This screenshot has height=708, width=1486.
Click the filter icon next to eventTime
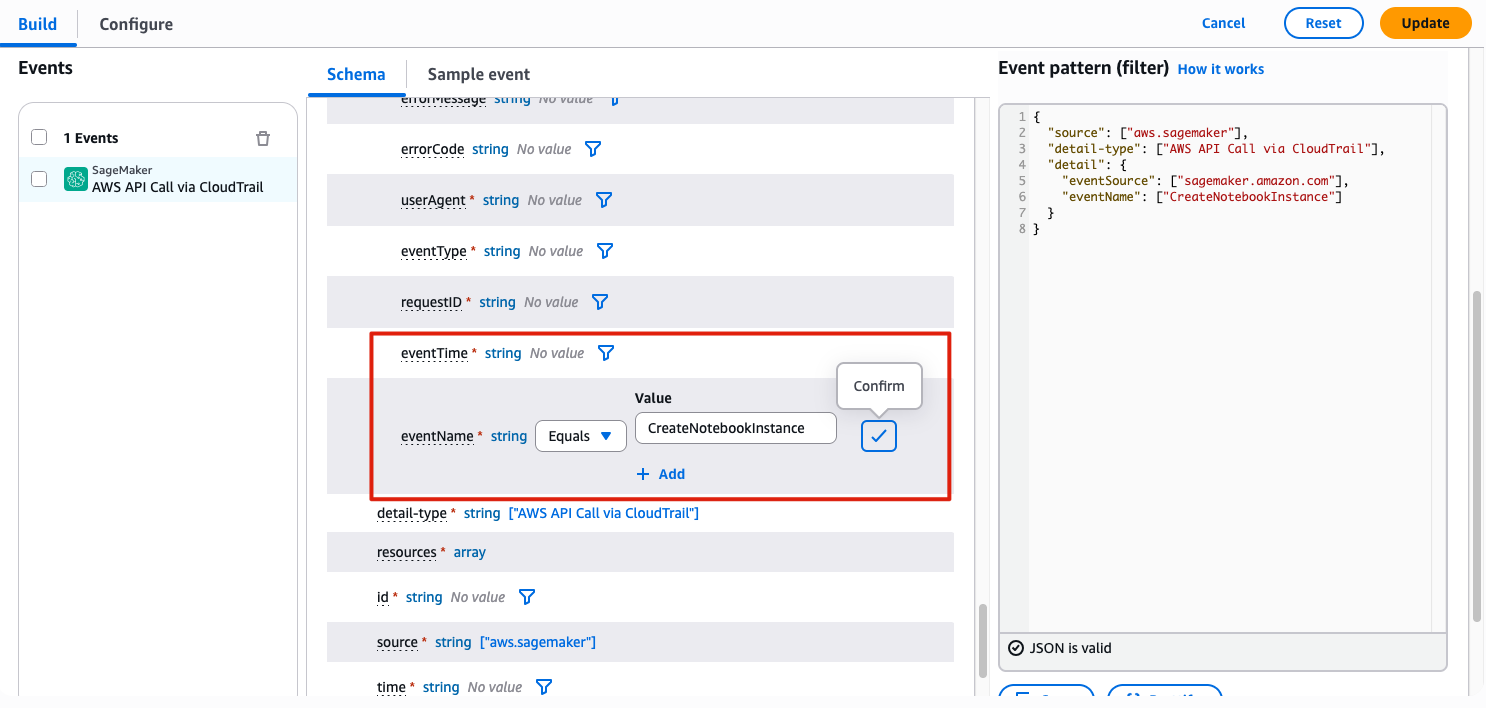606,353
